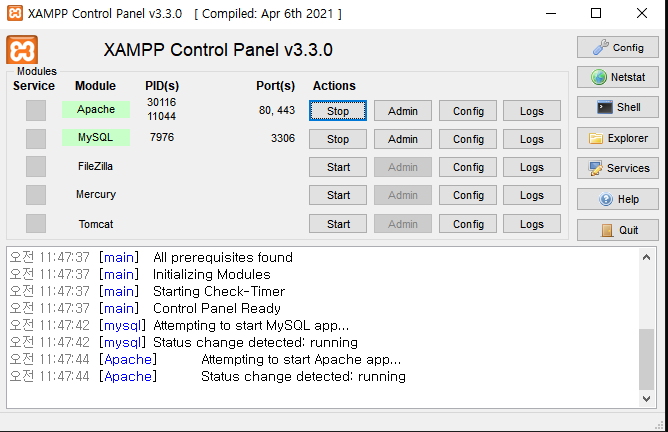The height and width of the screenshot is (432, 668).
Task: Click the Apache ports value "80, 443"
Action: pos(277,110)
